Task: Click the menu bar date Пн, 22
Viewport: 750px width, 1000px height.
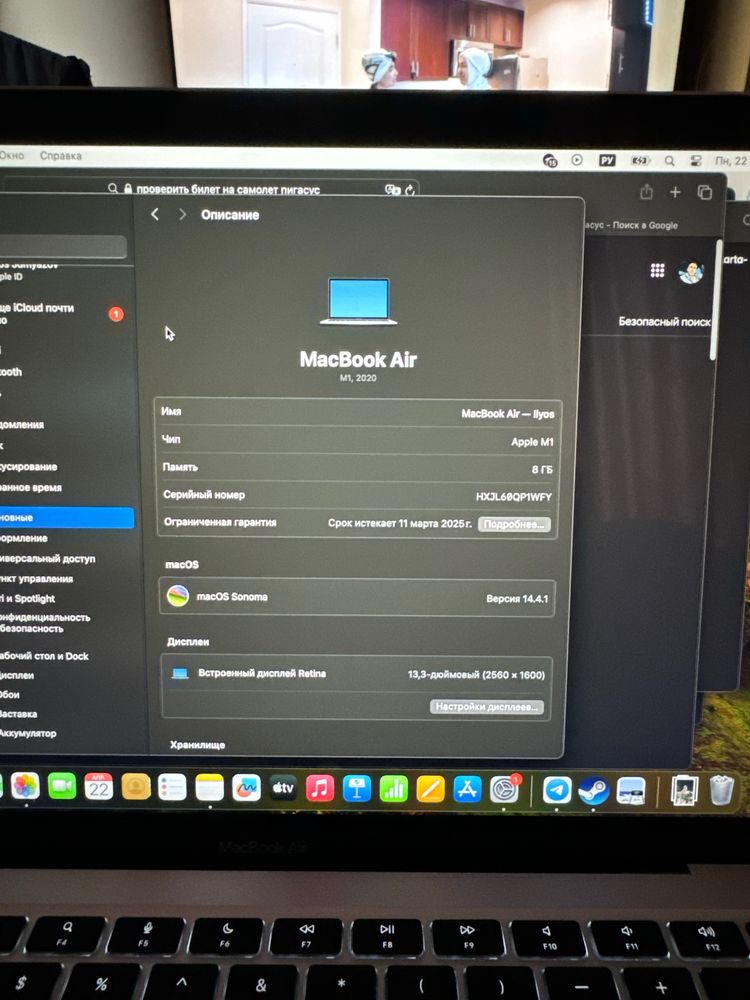Action: (x=732, y=161)
